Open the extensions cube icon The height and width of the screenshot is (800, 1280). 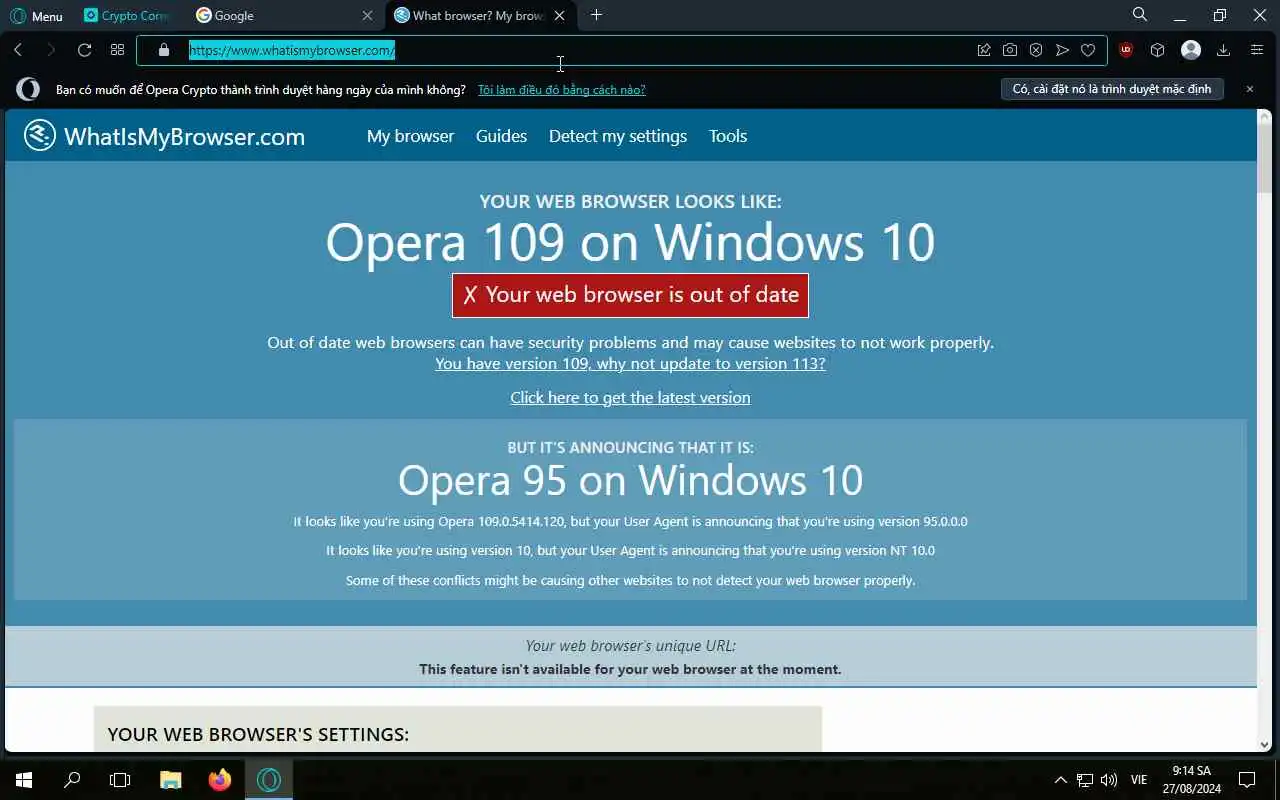(1157, 50)
